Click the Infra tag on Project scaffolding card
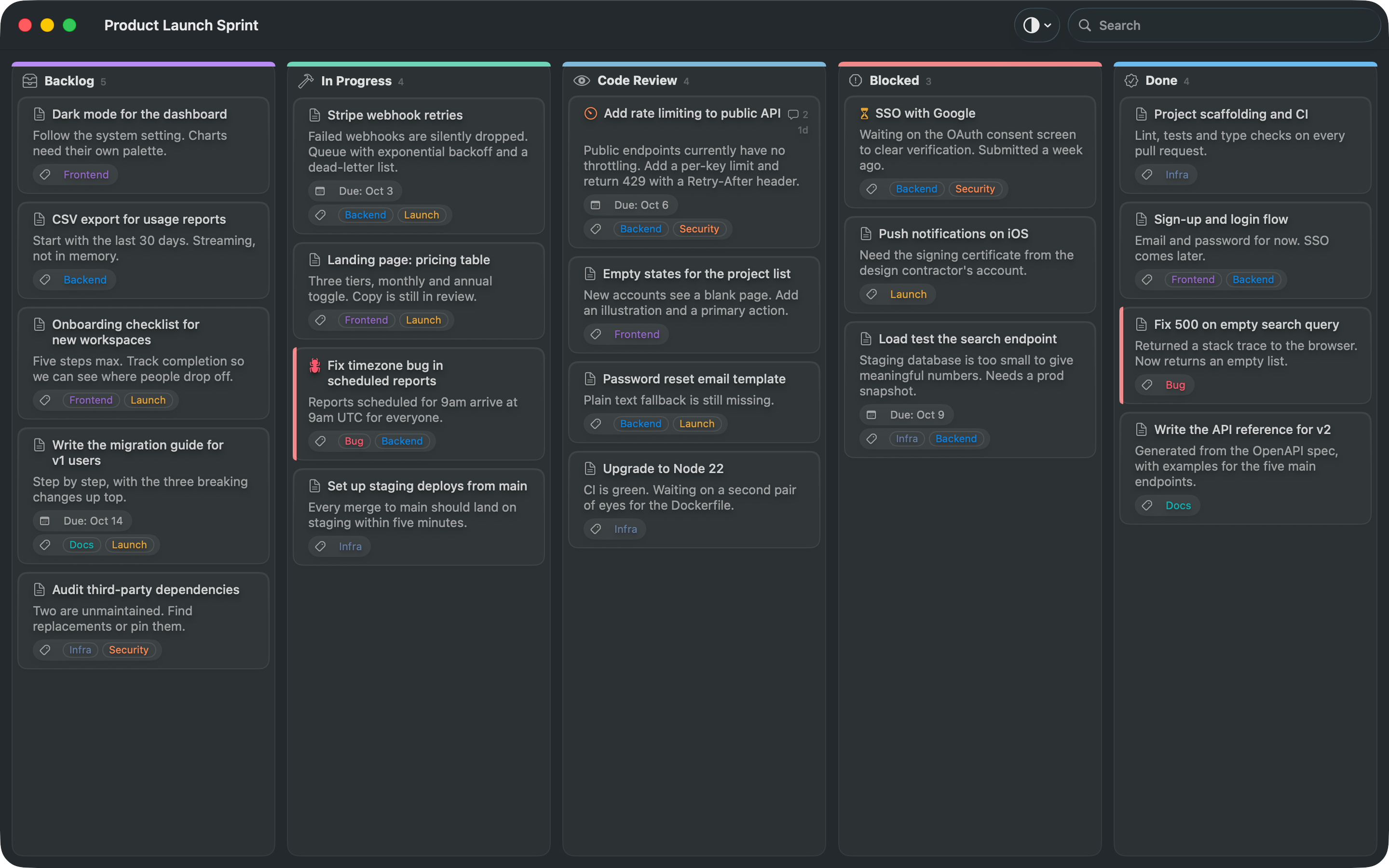 click(1177, 175)
